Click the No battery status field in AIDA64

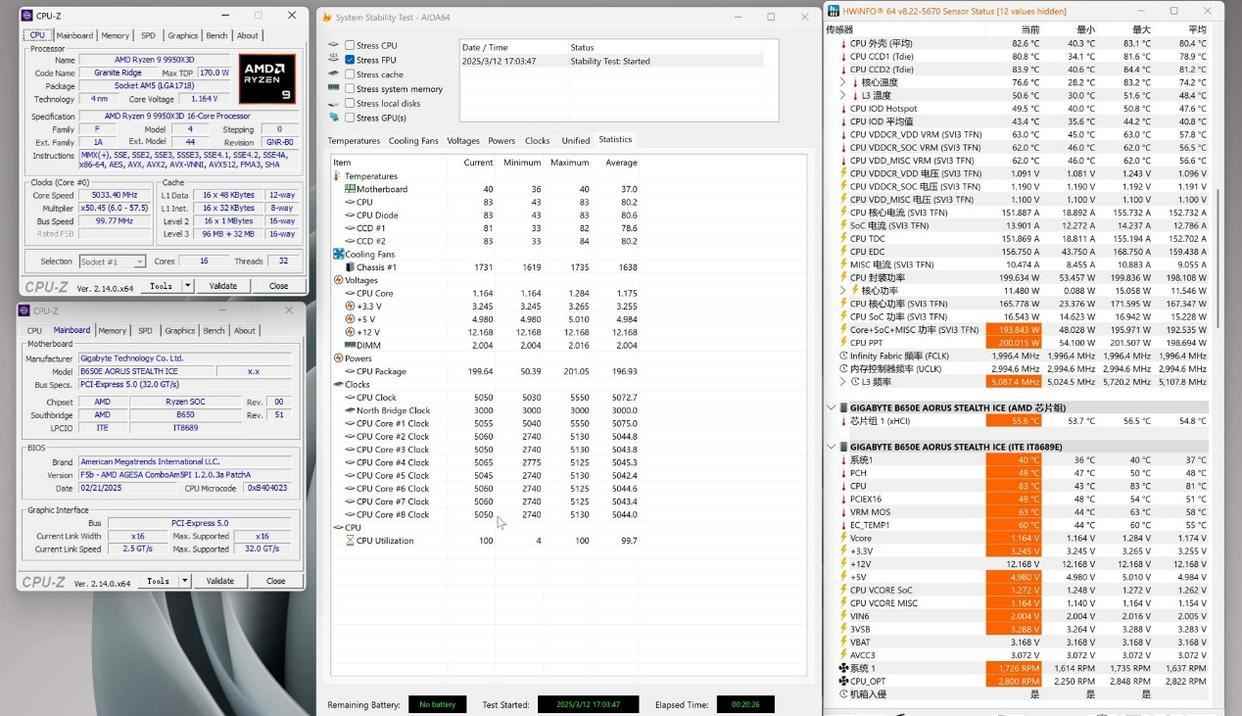coord(437,704)
